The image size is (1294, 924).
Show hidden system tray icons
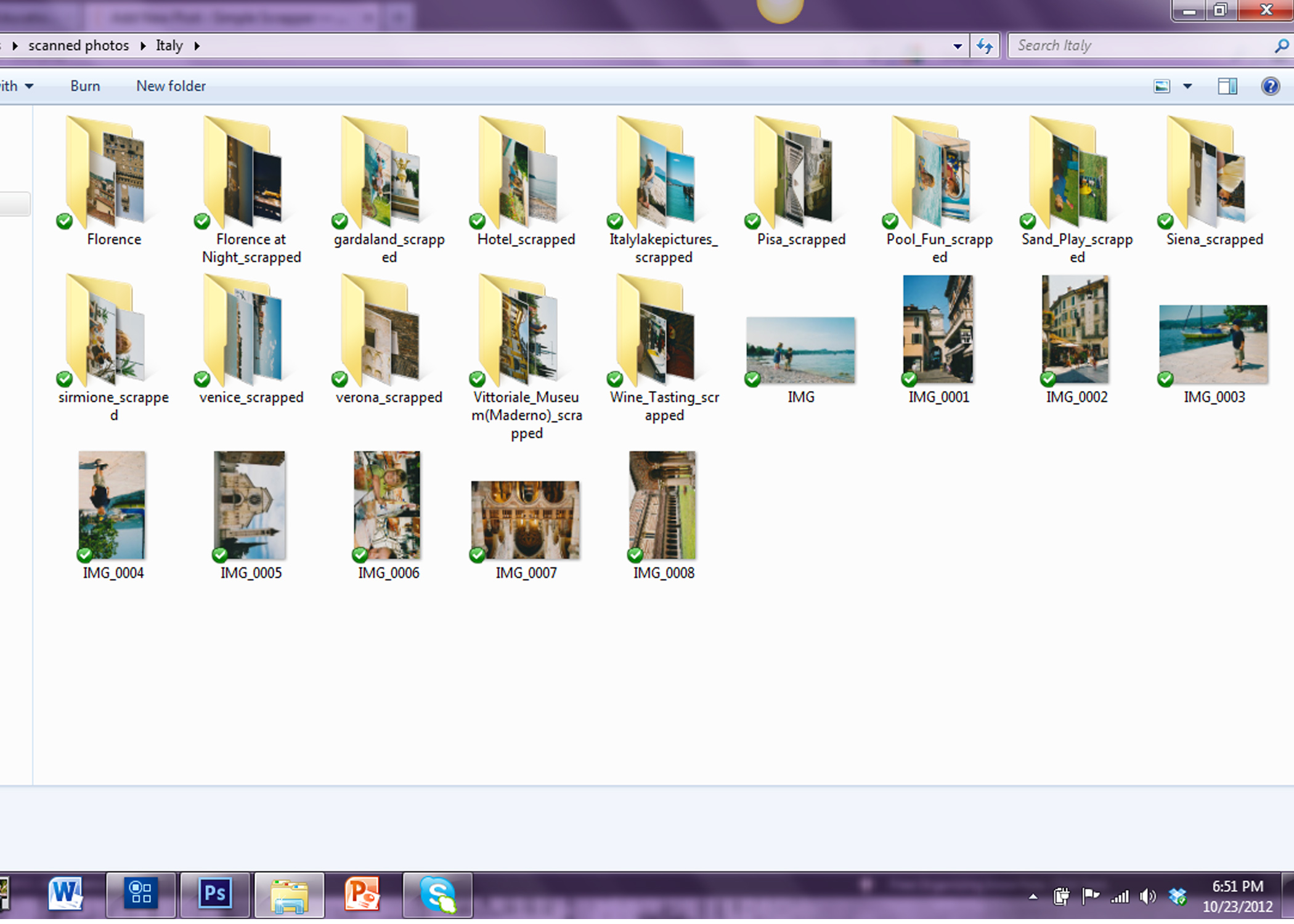(1033, 897)
